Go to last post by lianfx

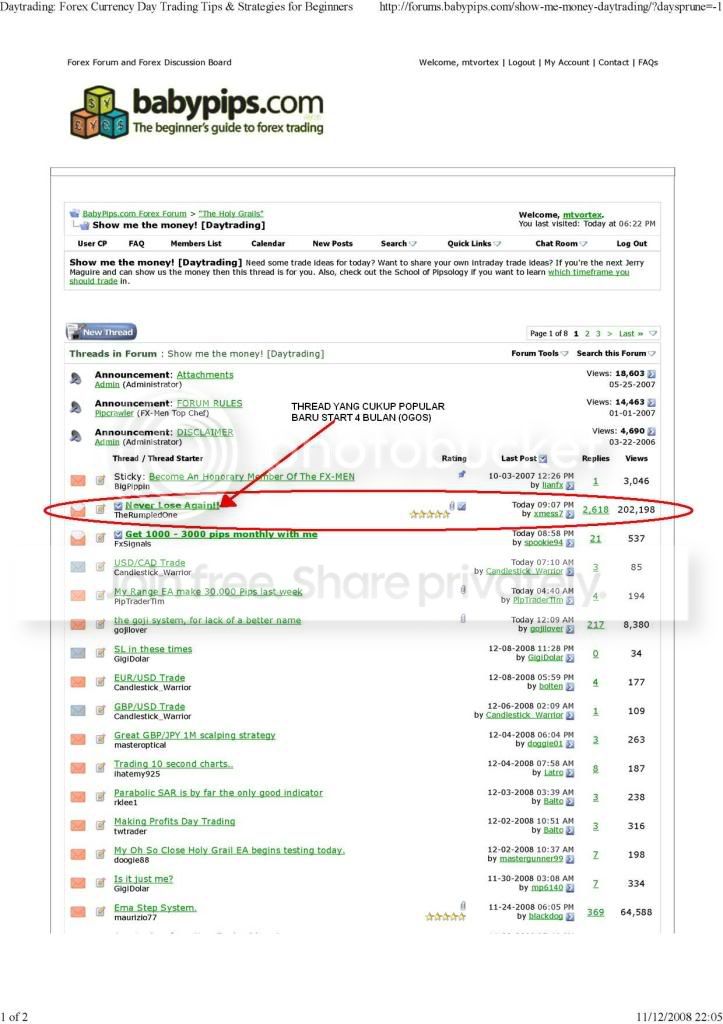pos(570,486)
